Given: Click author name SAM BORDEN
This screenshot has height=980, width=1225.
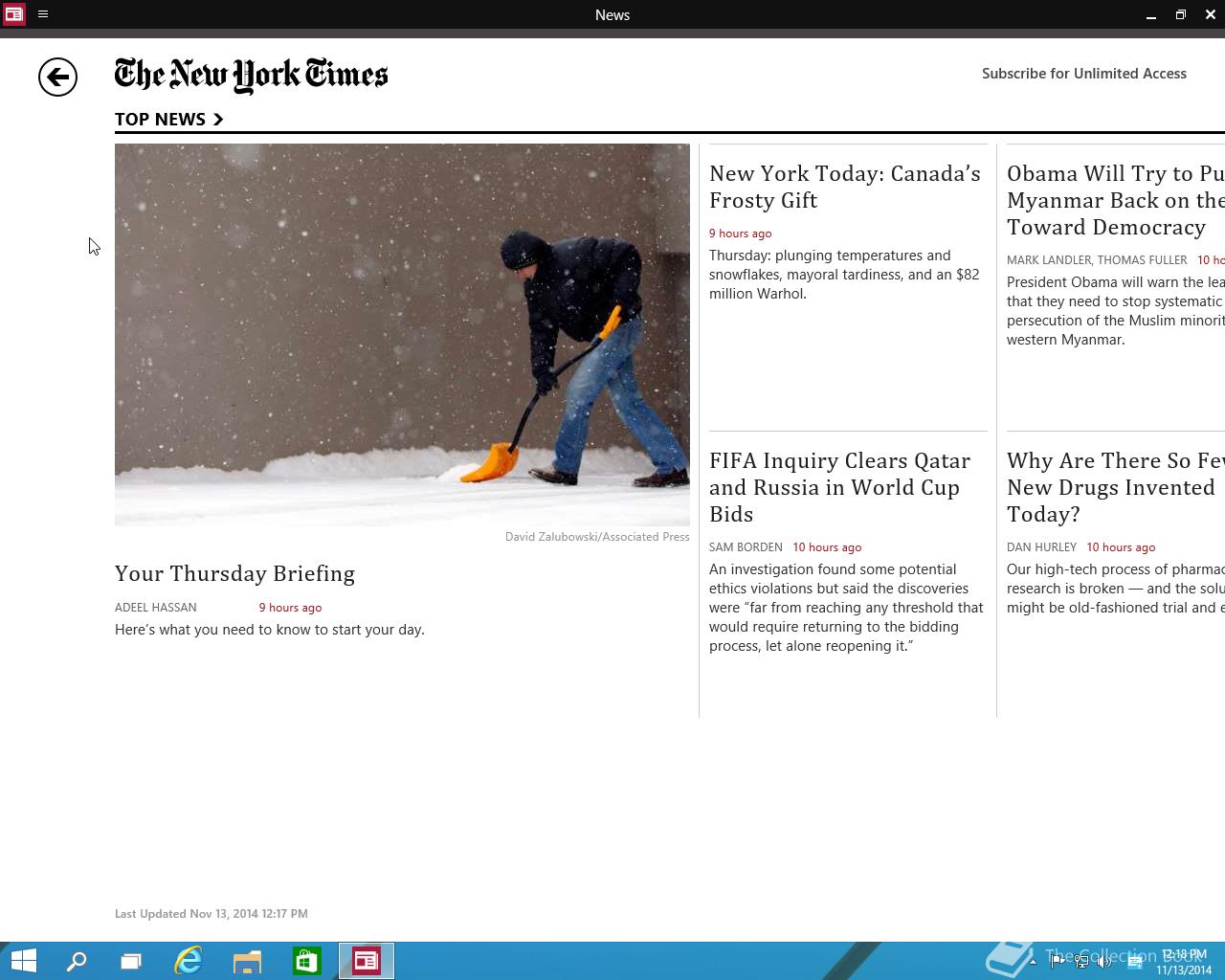Looking at the screenshot, I should pos(746,547).
